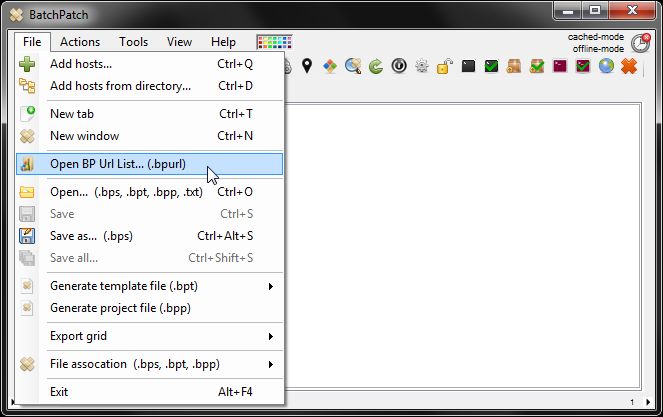Expand the File assocation submenu arrow
This screenshot has width=663, height=417.
(x=271, y=365)
